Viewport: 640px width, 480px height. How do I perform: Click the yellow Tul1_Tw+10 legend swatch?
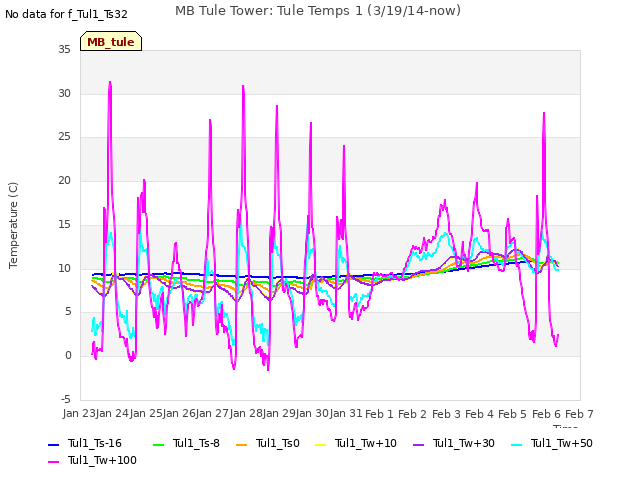click(x=321, y=444)
